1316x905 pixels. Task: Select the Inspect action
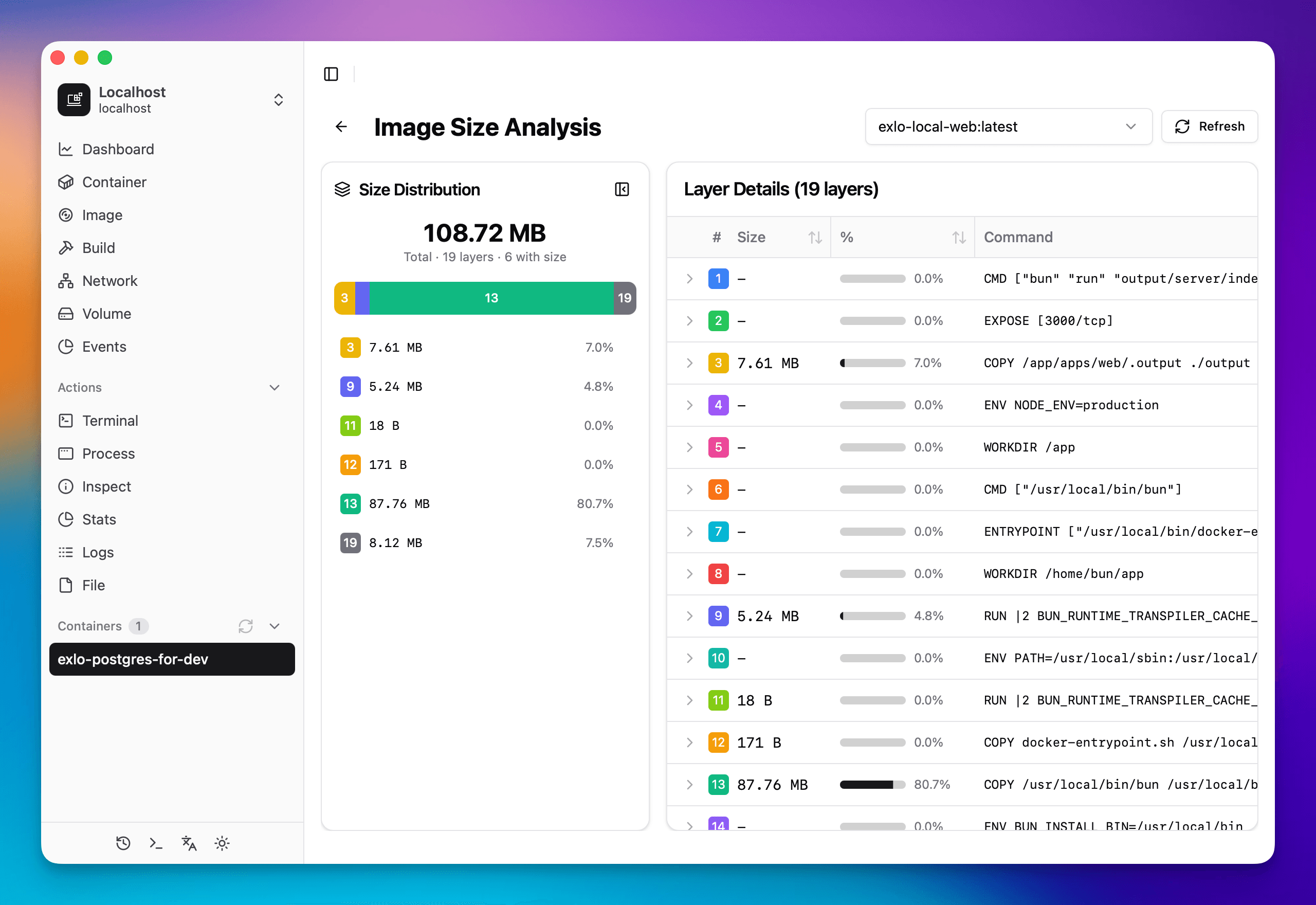coord(107,486)
